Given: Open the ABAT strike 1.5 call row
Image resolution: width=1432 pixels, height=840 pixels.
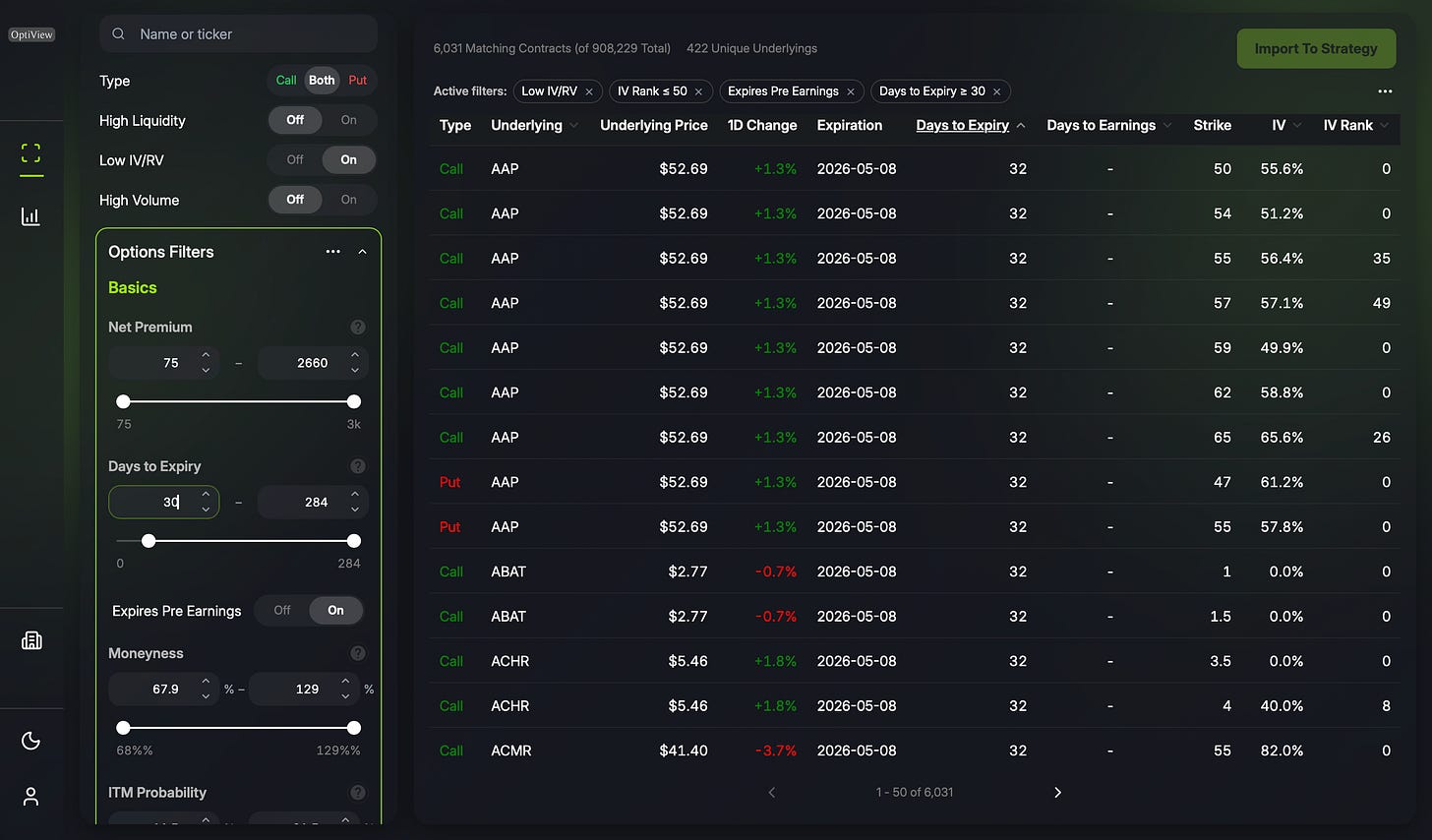Looking at the screenshot, I should tap(915, 617).
